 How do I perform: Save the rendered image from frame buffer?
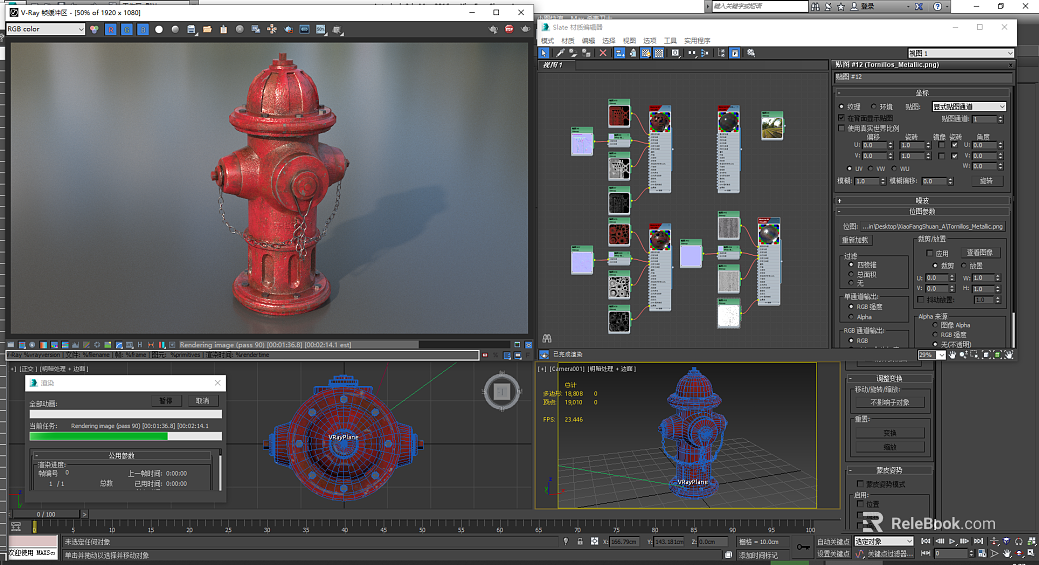coord(191,29)
